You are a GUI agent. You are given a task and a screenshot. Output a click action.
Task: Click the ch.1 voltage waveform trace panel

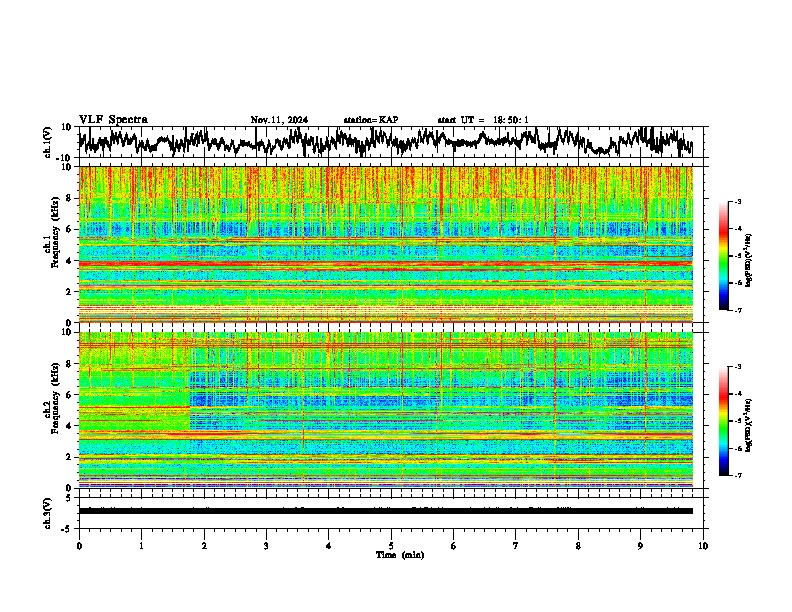point(390,142)
